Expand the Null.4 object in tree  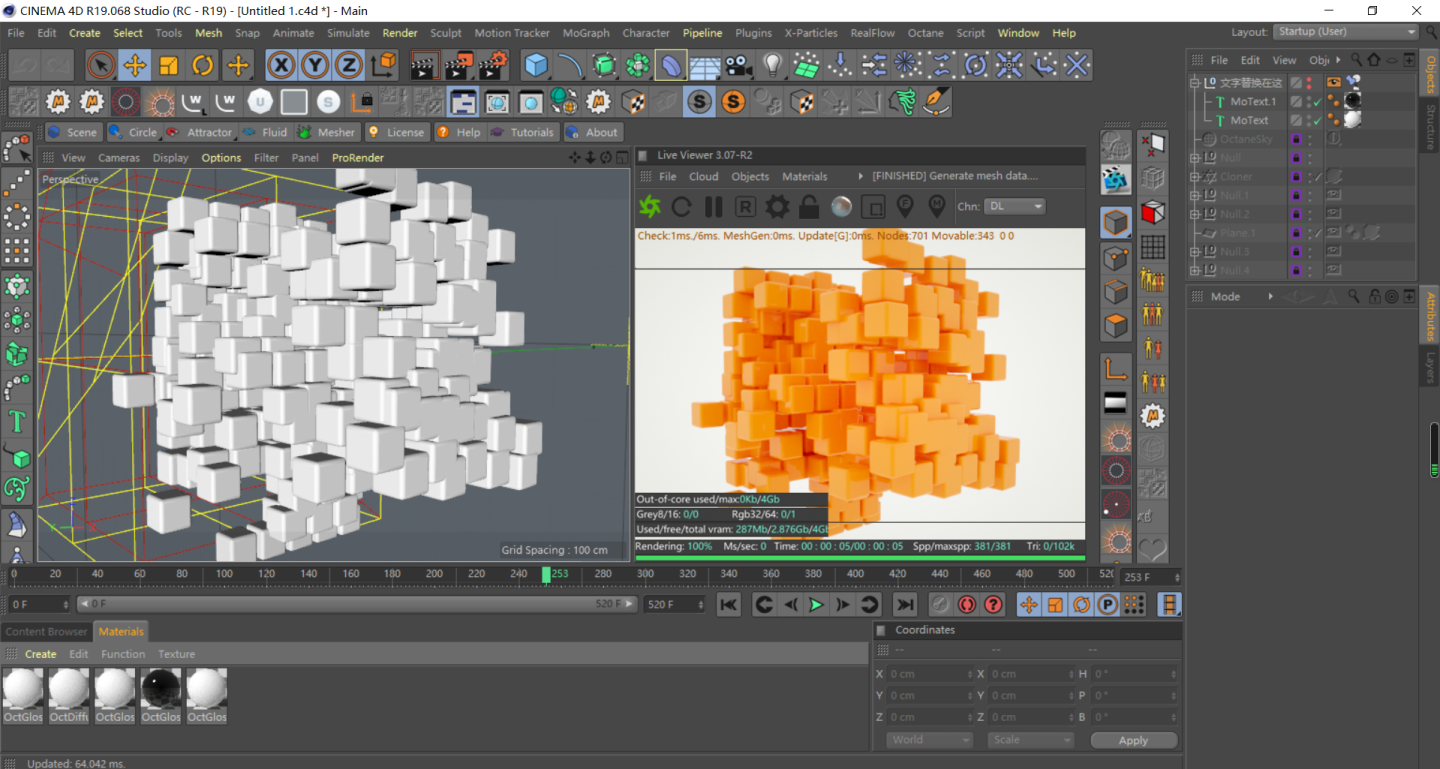(x=1194, y=271)
